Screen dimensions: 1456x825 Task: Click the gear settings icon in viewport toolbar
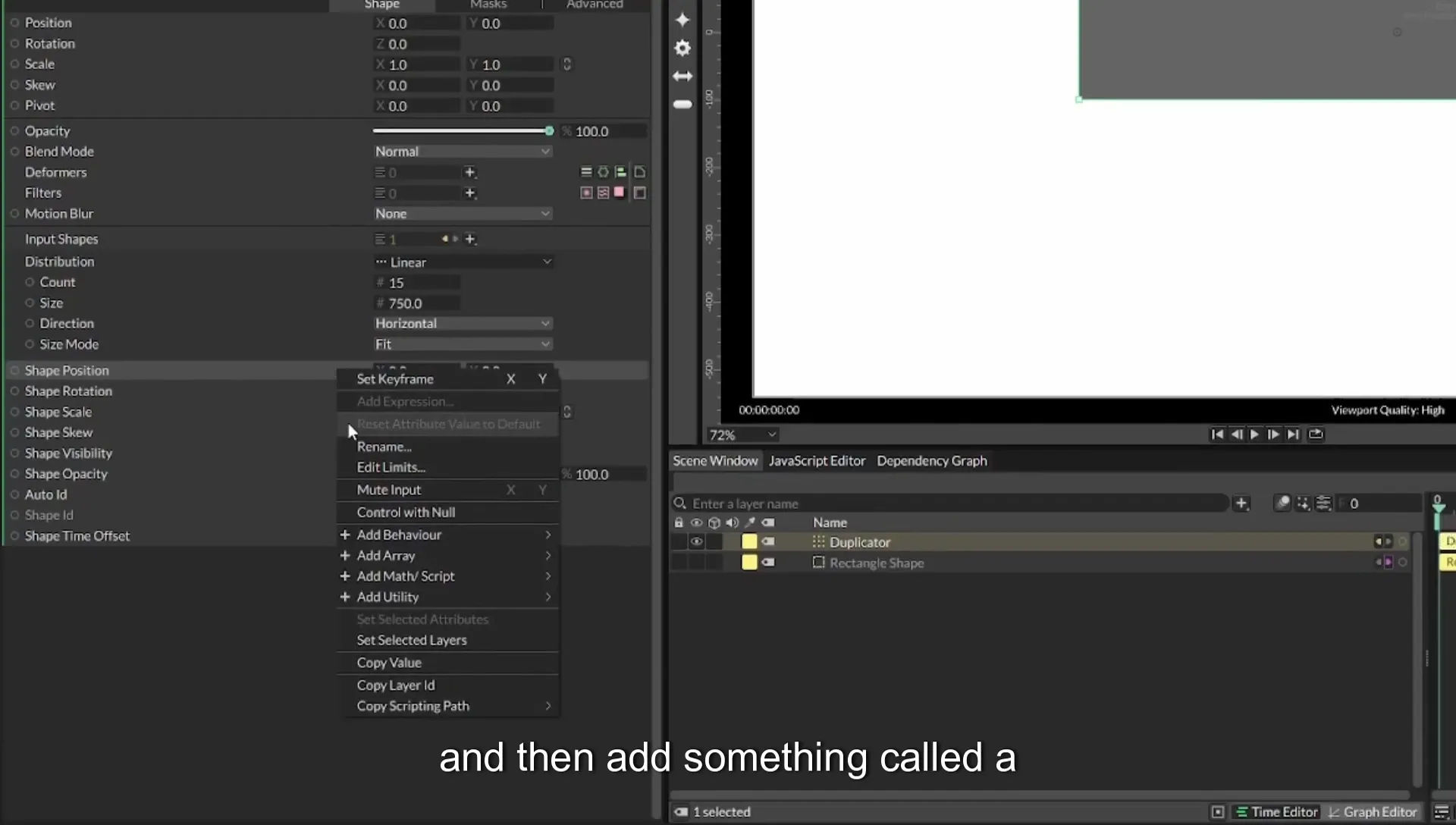(x=682, y=49)
